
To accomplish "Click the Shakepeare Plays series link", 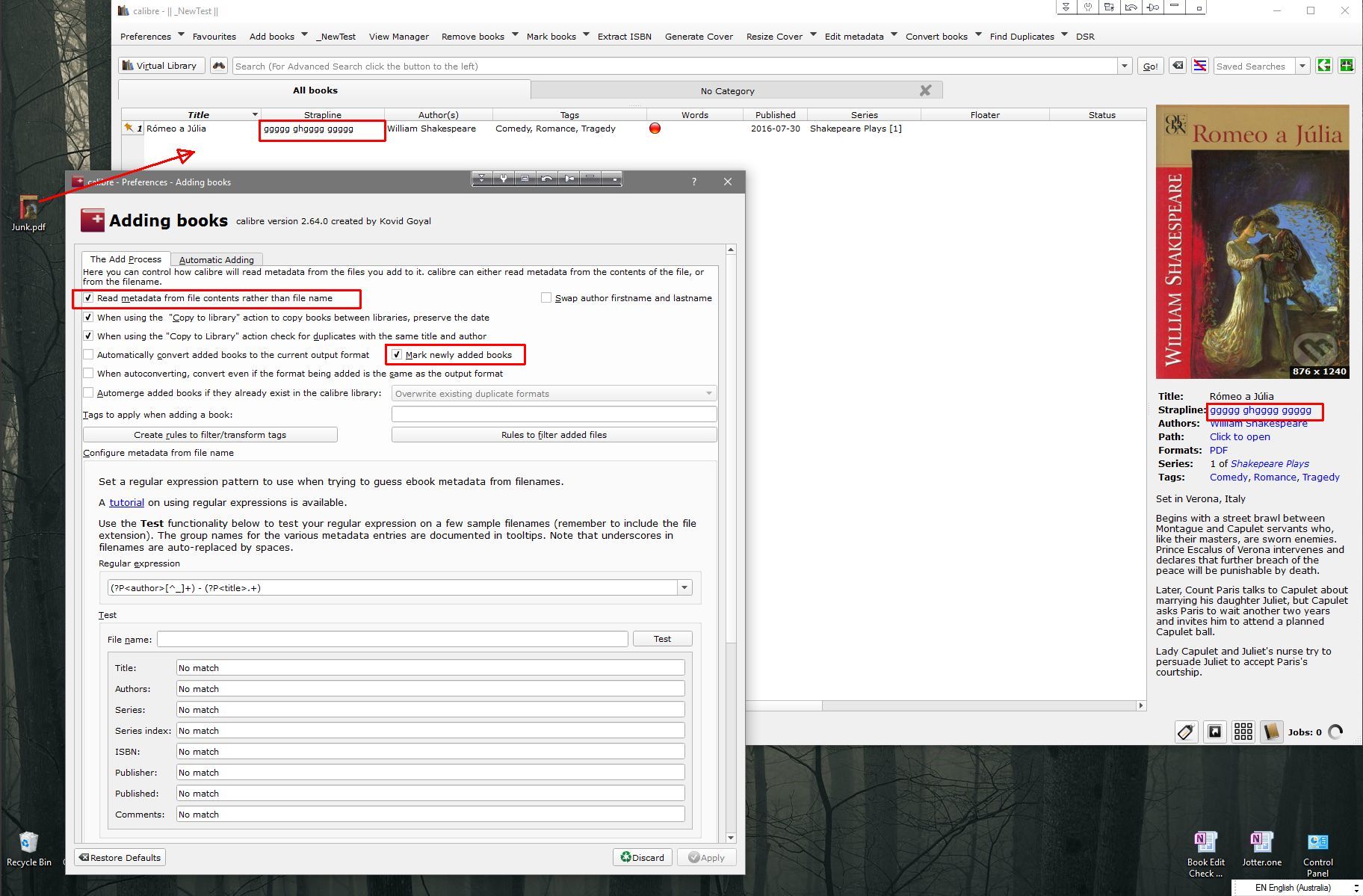I will click(1270, 463).
